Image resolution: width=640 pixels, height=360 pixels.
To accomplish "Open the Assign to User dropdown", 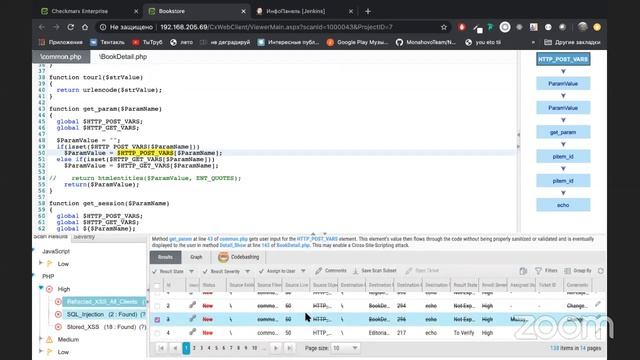I will tap(303, 271).
